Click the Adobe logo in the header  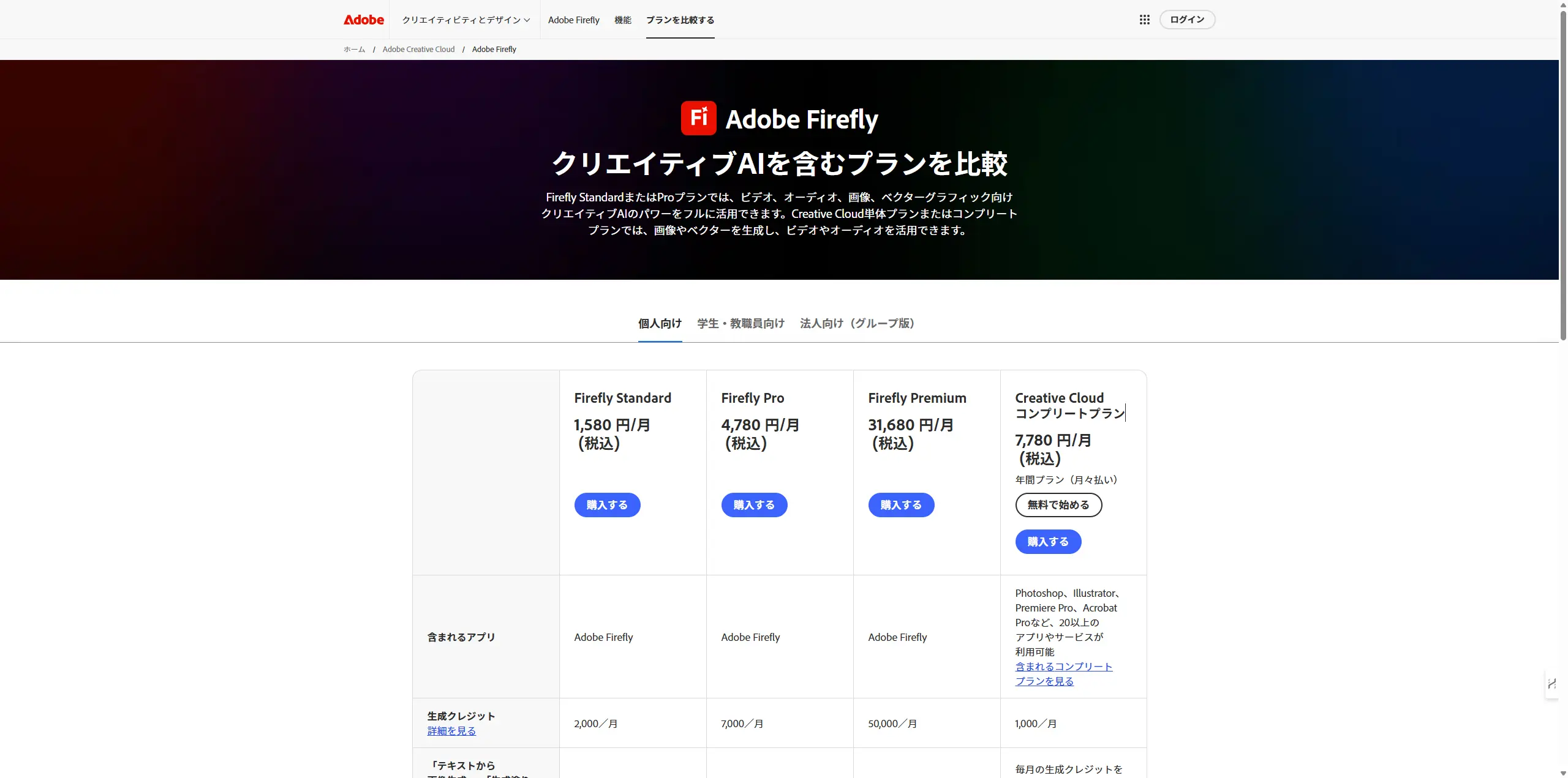click(363, 20)
